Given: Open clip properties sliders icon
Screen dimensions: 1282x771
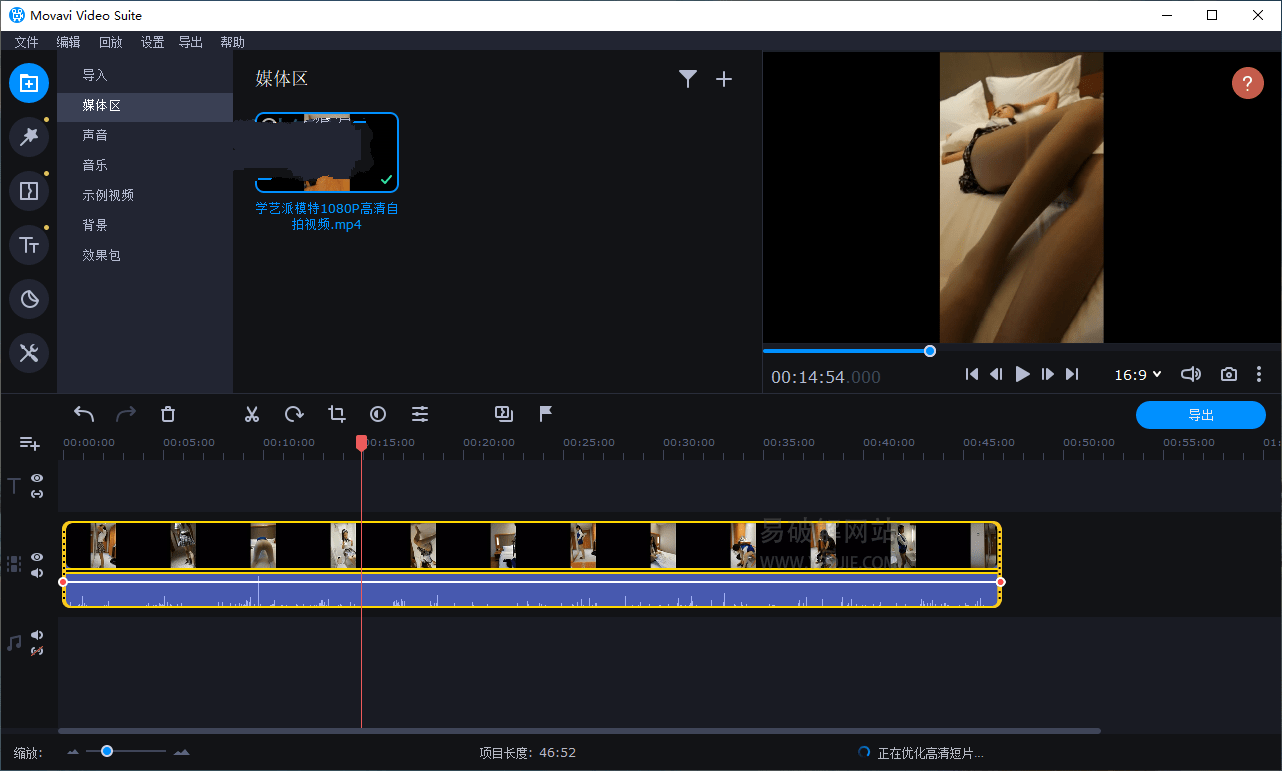Looking at the screenshot, I should click(x=420, y=414).
